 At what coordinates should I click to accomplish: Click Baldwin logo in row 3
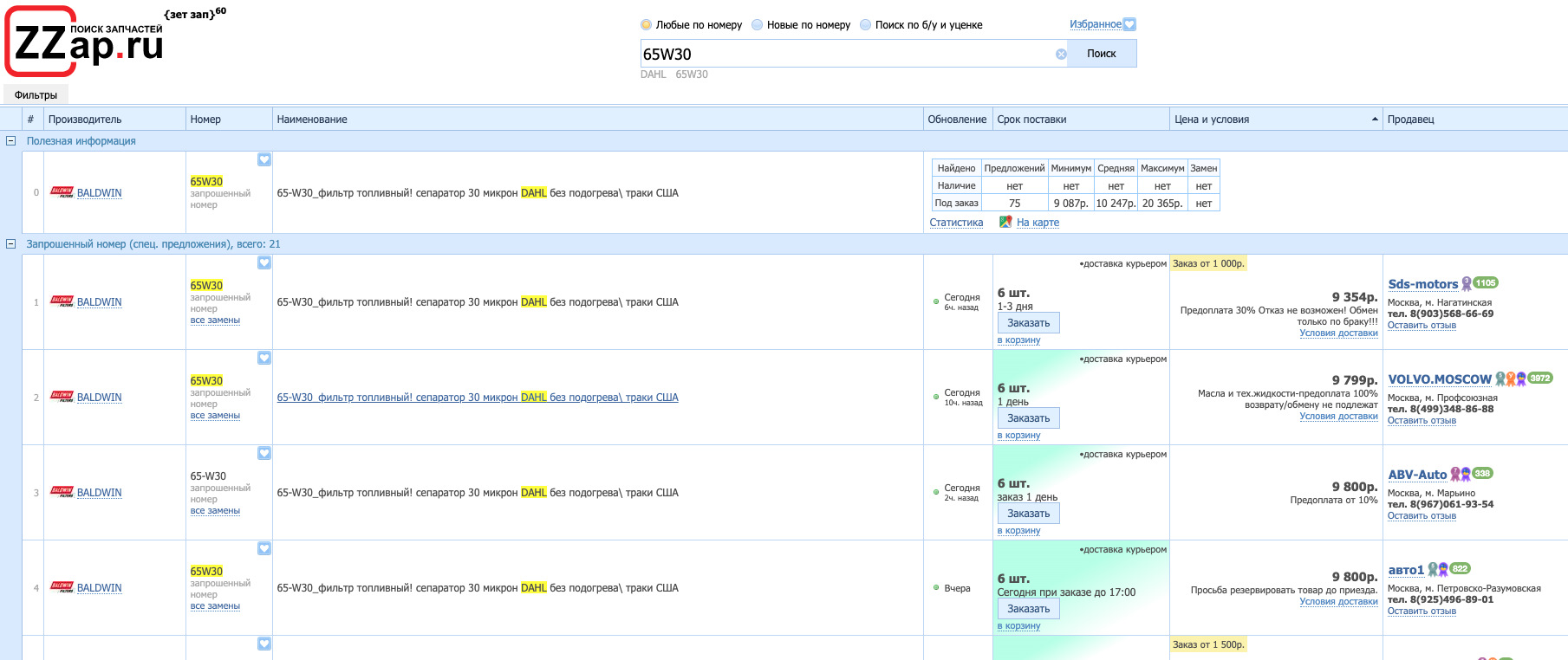62,492
